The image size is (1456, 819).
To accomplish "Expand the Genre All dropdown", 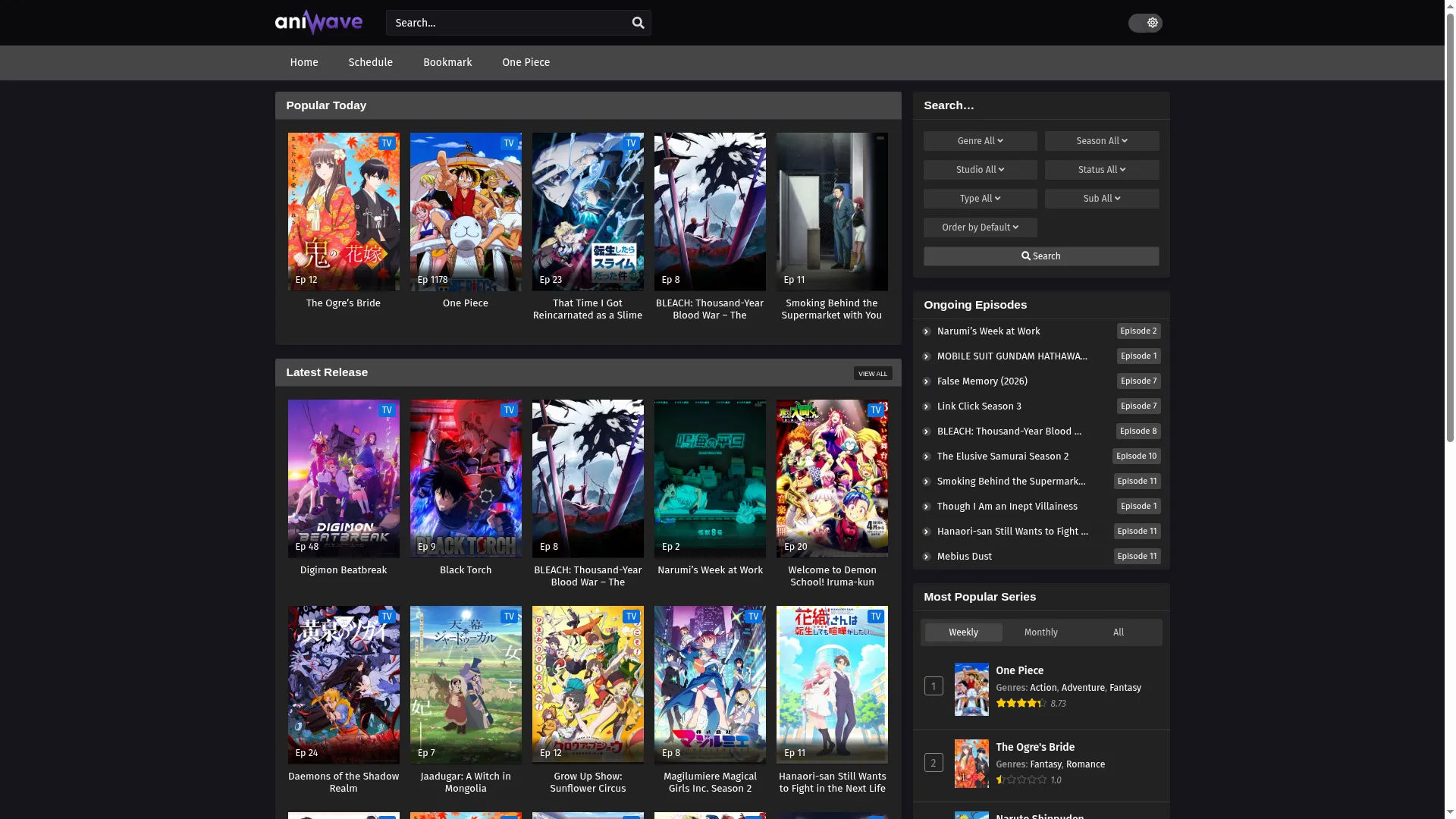I will point(981,141).
